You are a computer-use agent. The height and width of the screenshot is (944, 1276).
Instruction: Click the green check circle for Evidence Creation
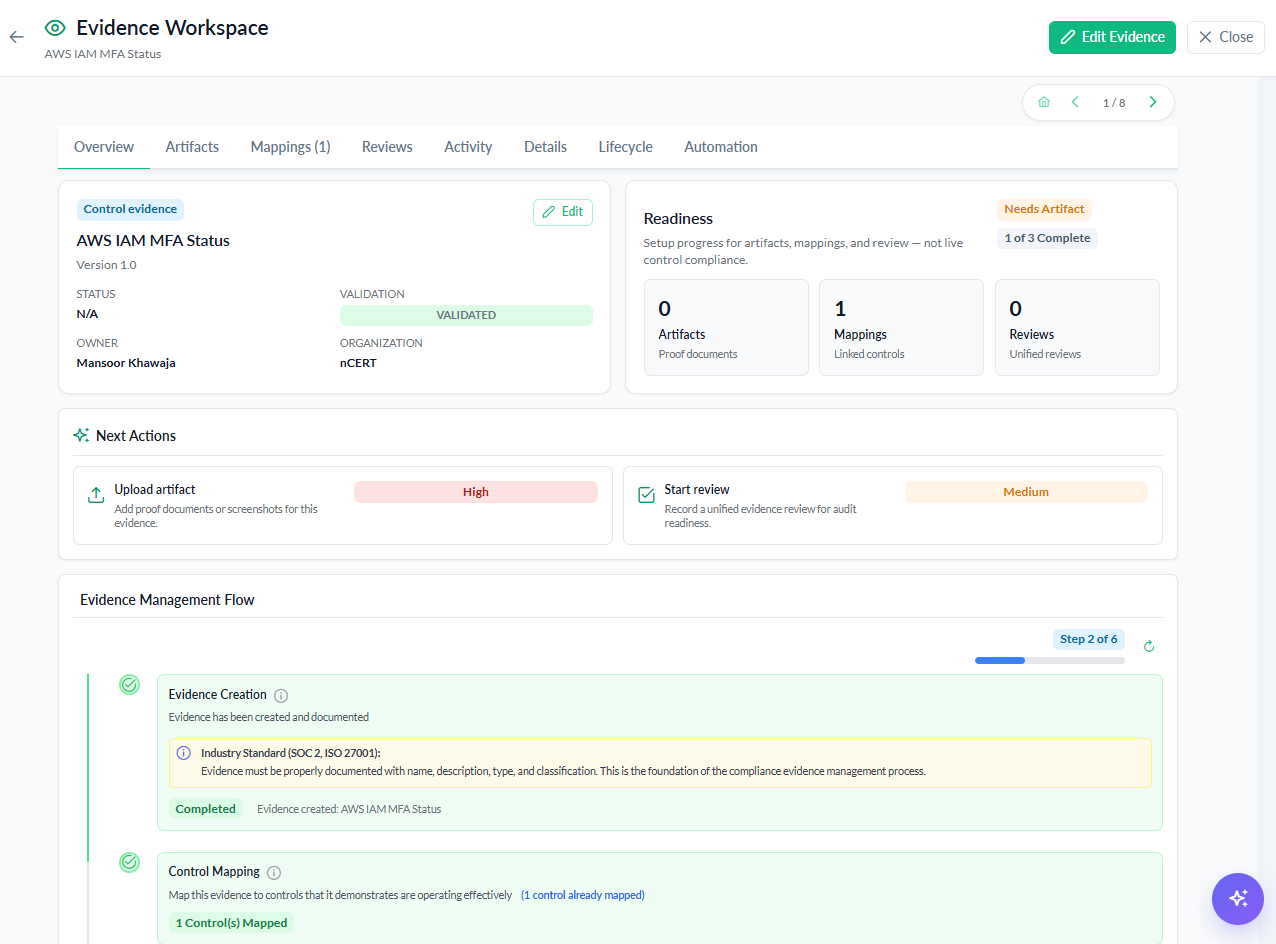tap(129, 685)
